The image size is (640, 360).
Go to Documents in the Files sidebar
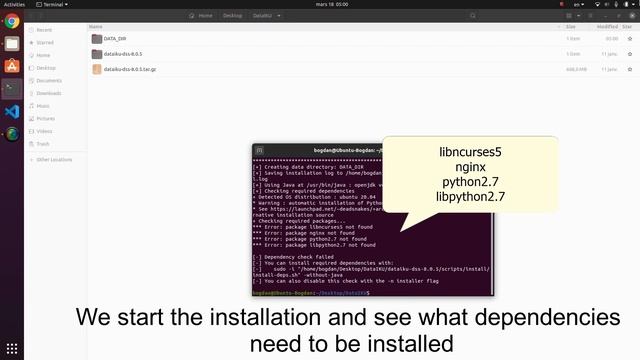pos(49,80)
